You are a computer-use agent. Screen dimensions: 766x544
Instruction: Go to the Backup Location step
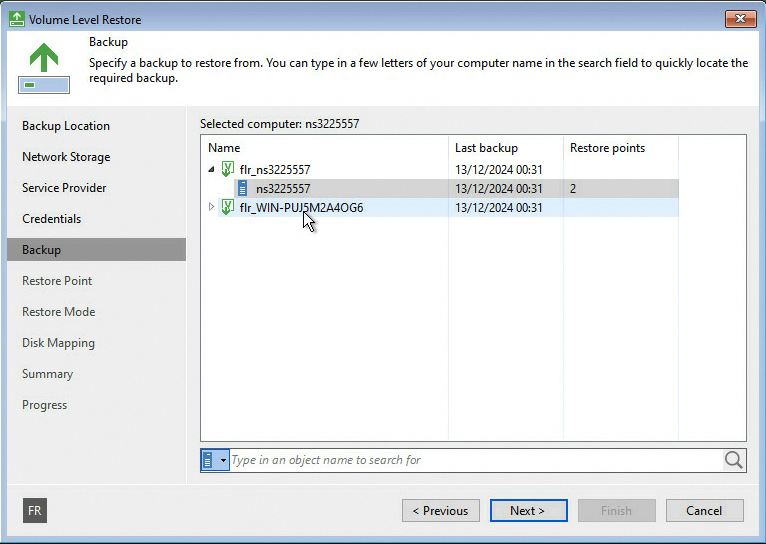tap(66, 126)
